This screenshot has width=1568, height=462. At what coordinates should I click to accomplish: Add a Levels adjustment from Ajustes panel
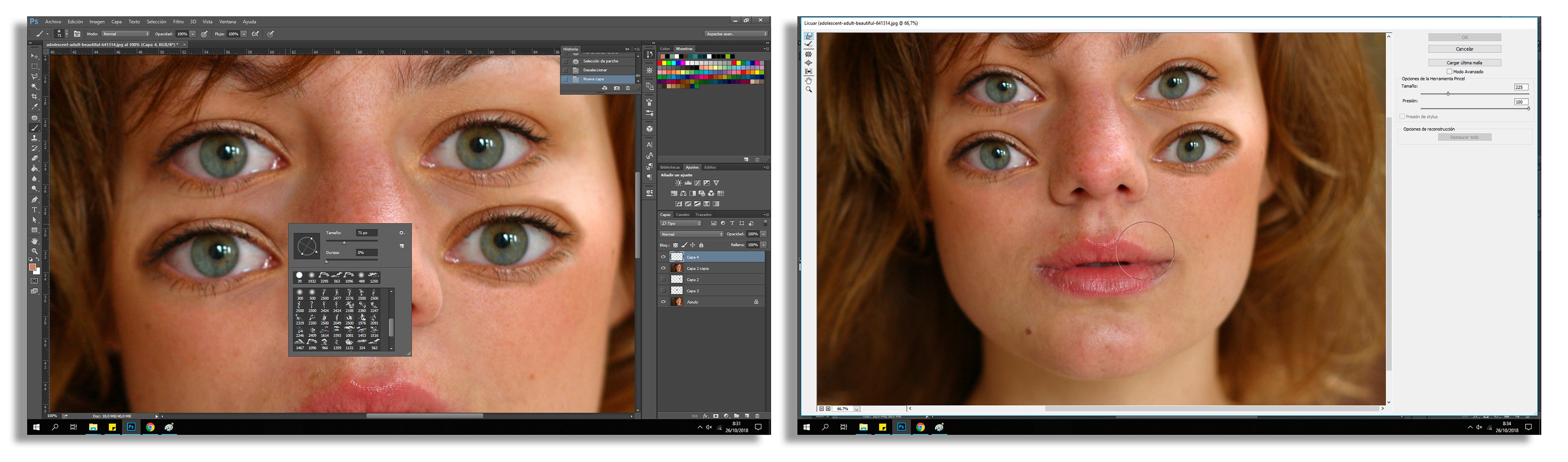point(688,183)
